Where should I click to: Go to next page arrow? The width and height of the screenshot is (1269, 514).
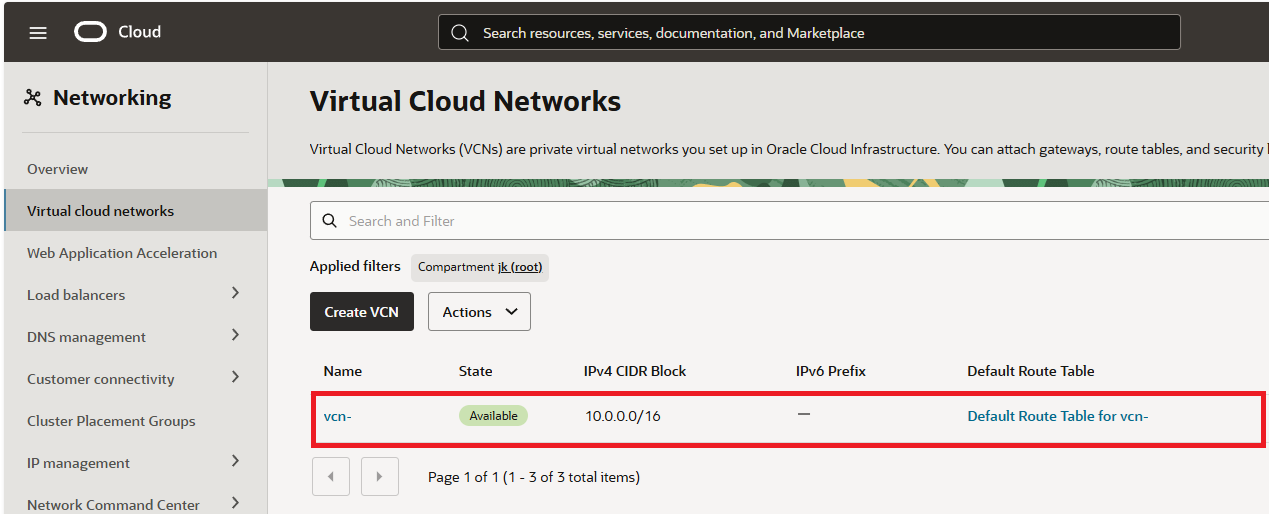coord(379,477)
